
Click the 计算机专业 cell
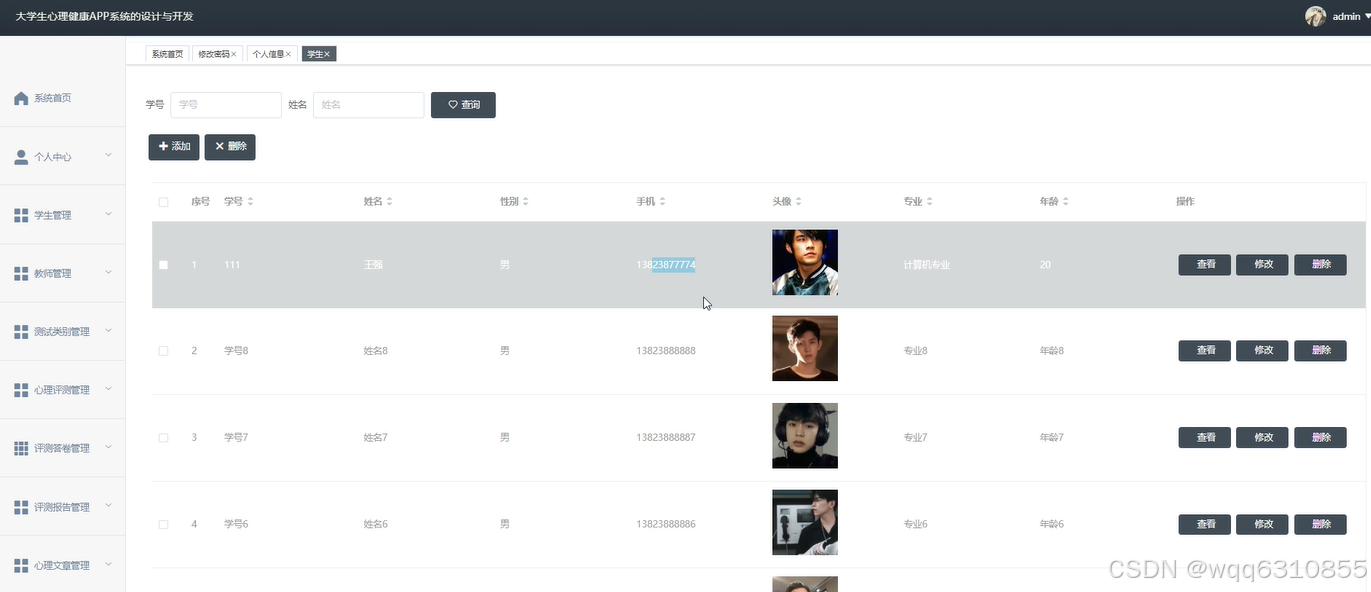[926, 265]
